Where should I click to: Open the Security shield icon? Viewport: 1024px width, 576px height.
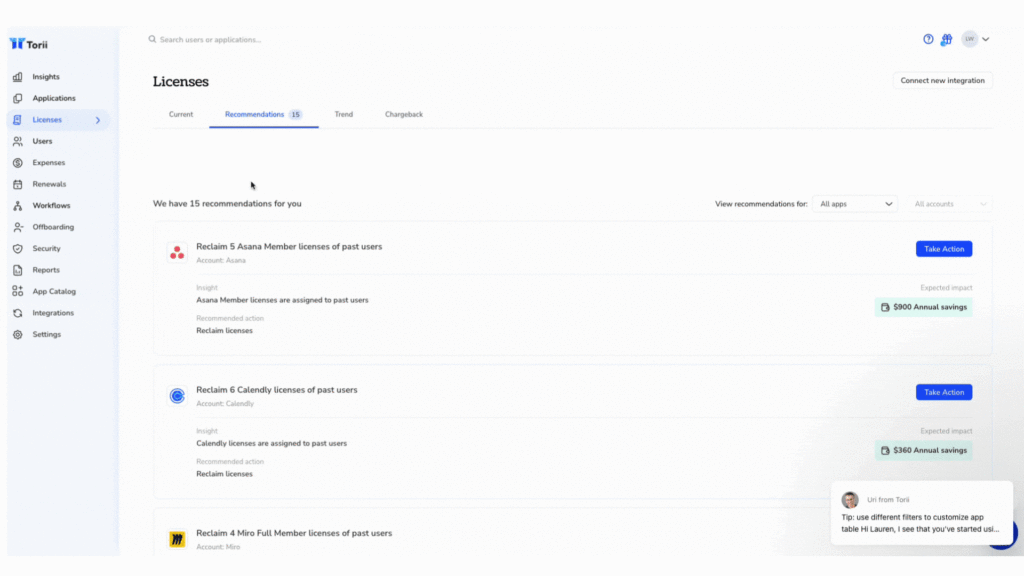coord(18,249)
